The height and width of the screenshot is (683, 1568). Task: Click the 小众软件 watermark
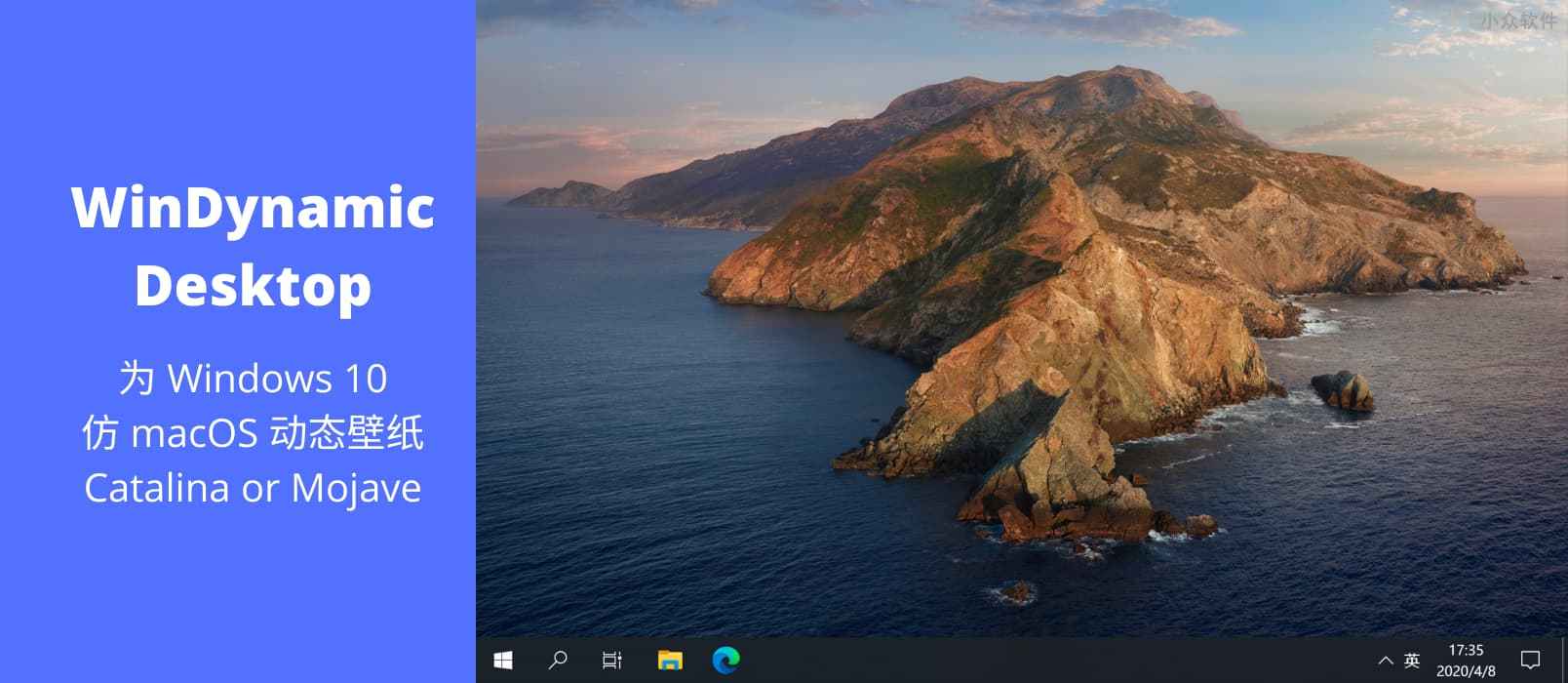pyautogui.click(x=1517, y=20)
